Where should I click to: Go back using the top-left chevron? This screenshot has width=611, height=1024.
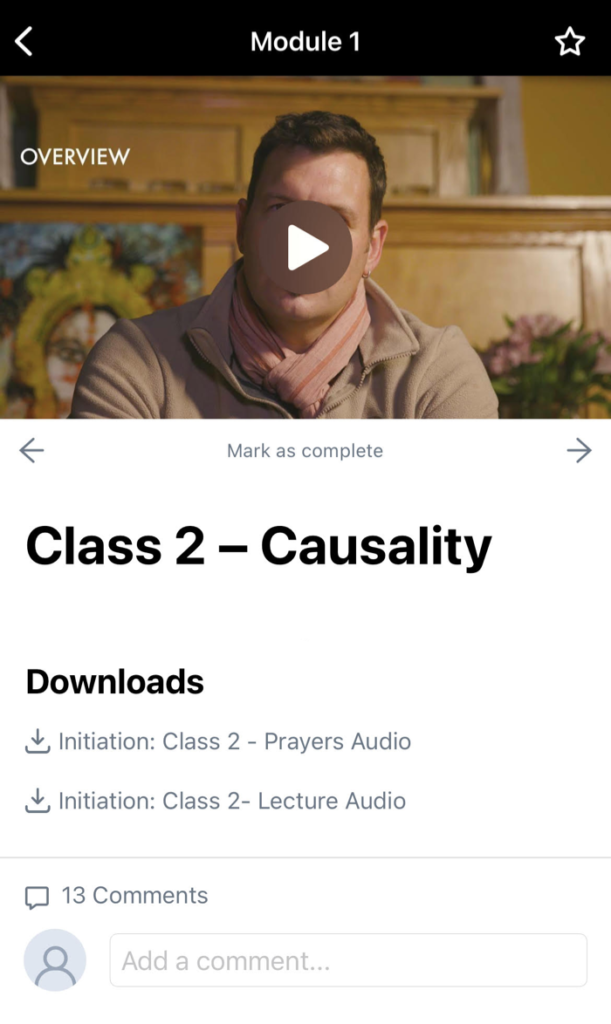point(24,42)
